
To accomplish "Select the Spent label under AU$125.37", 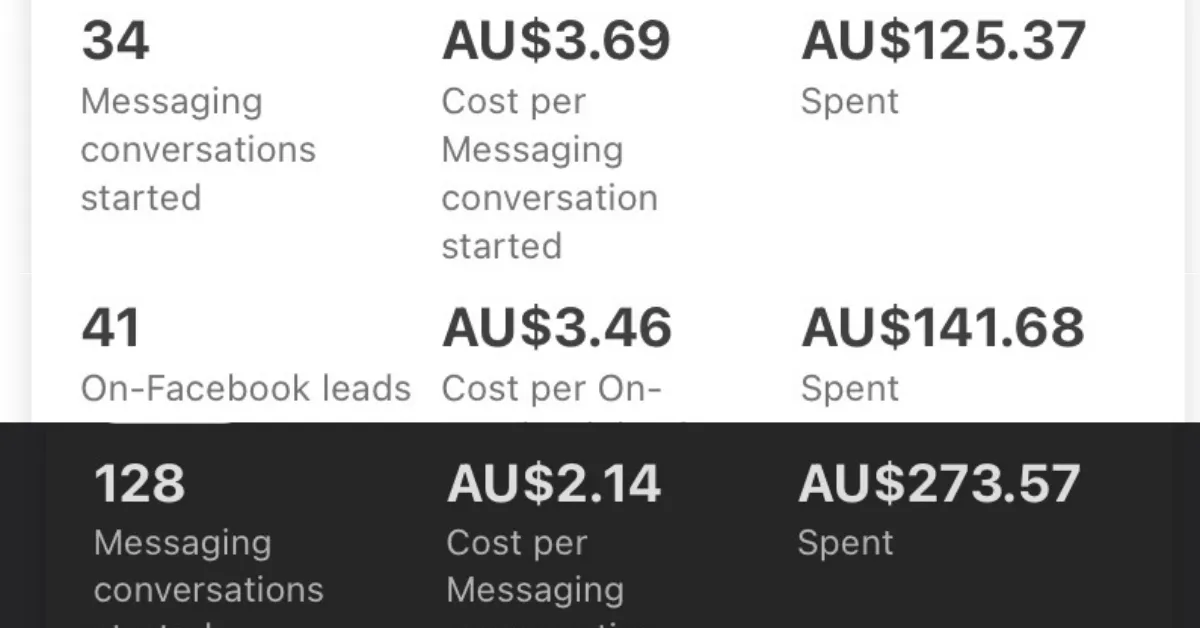I will tap(849, 101).
